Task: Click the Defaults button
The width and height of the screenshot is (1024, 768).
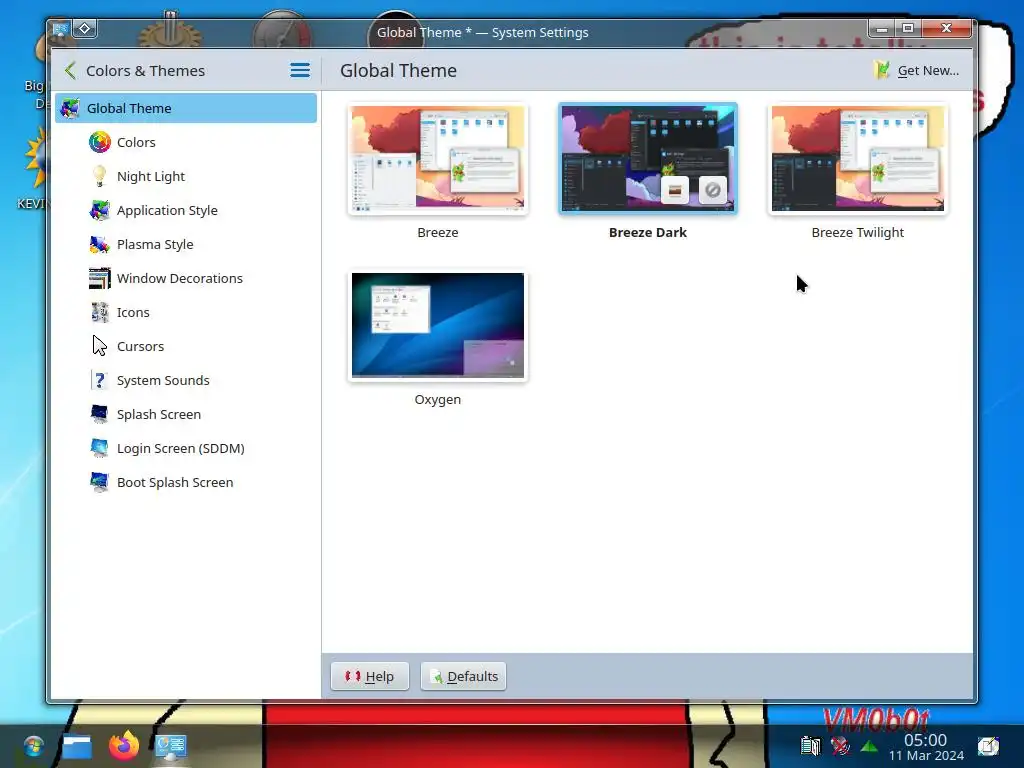Action: (463, 676)
